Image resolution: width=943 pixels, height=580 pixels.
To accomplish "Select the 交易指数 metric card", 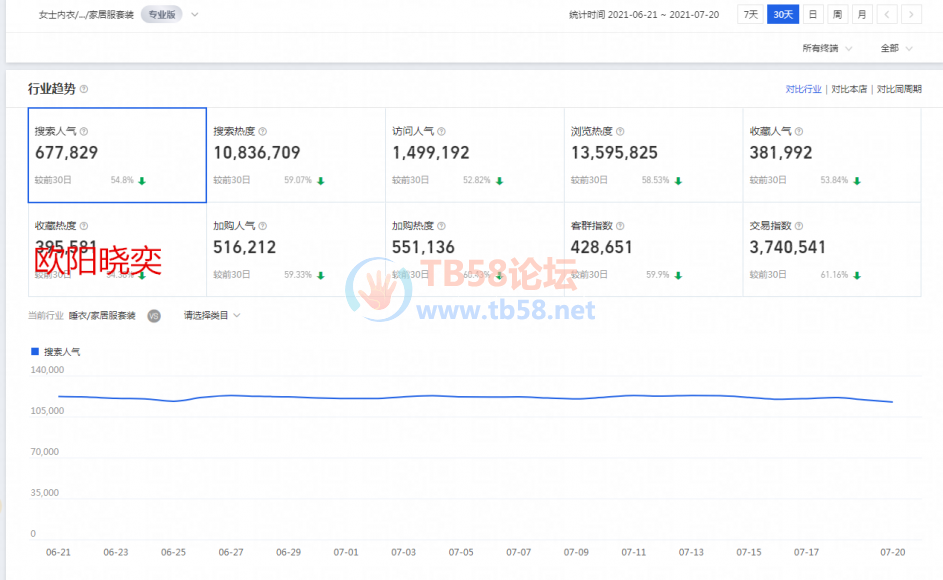I will pos(831,250).
